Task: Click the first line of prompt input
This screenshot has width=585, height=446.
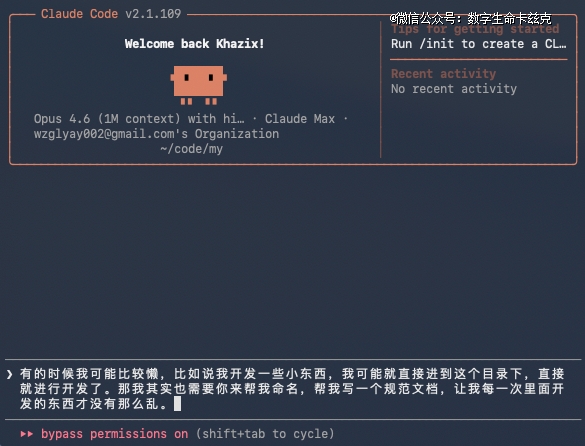Action: coord(292,374)
